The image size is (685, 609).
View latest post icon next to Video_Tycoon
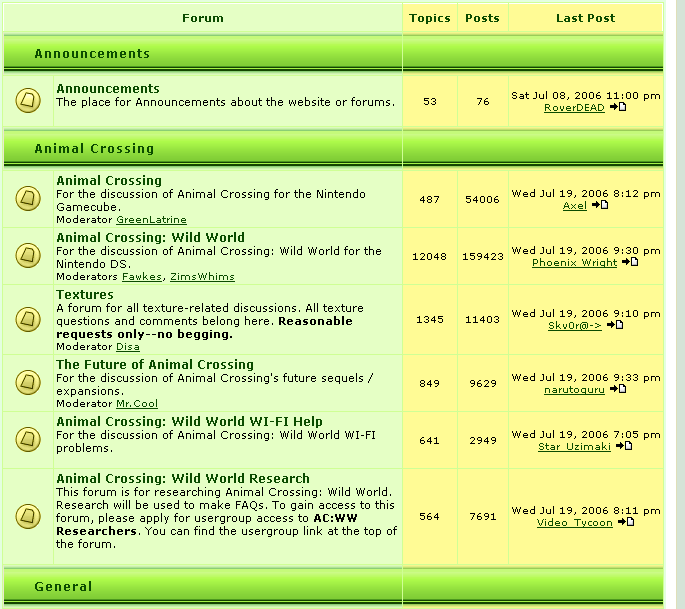(626, 522)
